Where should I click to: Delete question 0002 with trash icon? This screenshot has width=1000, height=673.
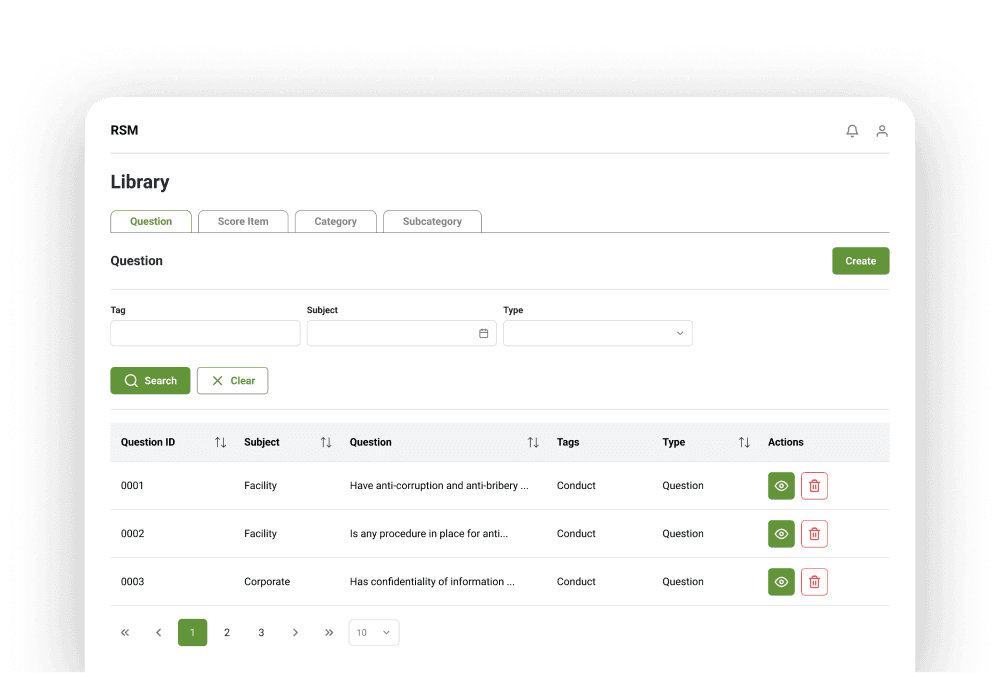(x=814, y=534)
